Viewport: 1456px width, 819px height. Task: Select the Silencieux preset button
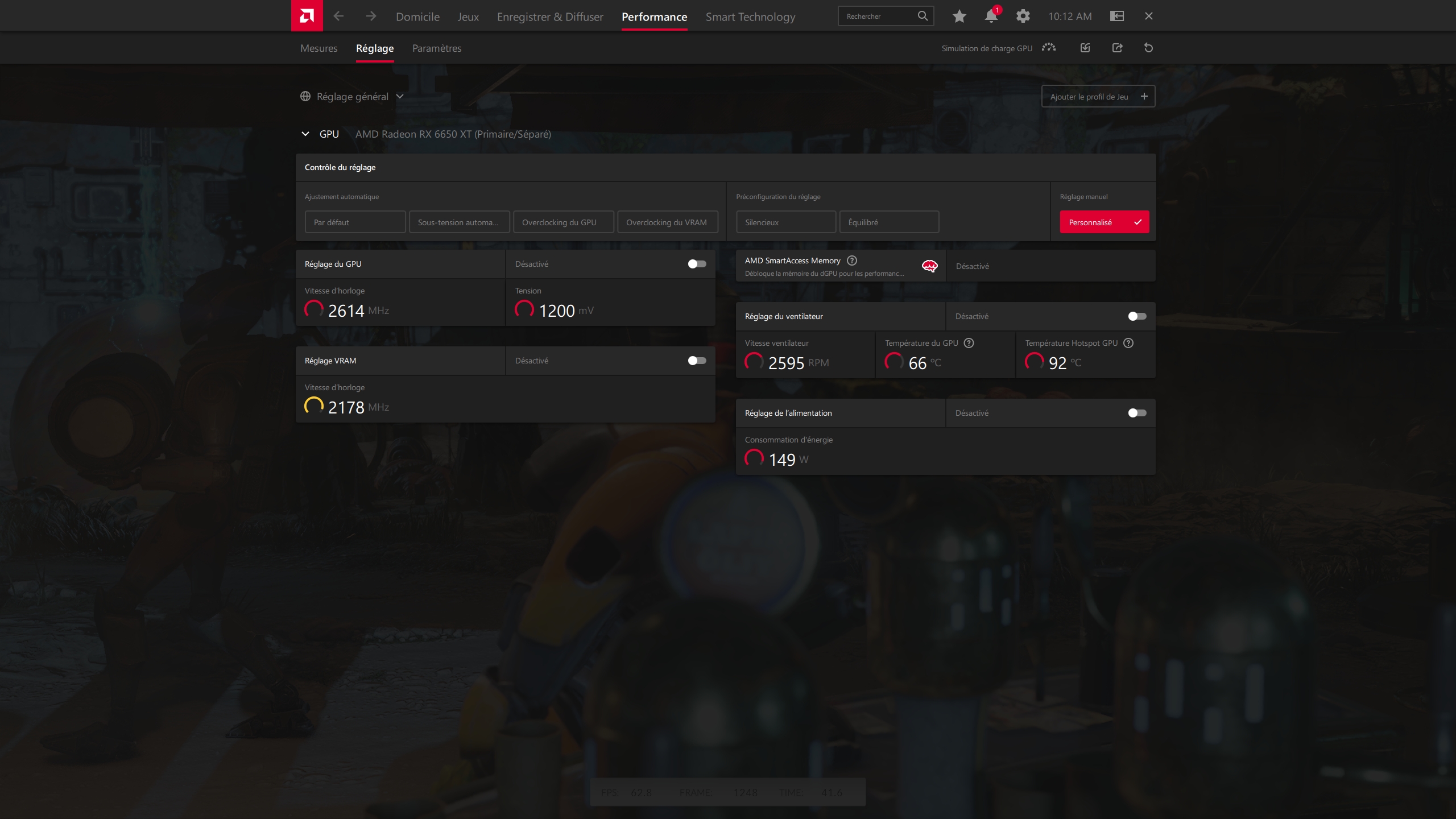click(786, 222)
